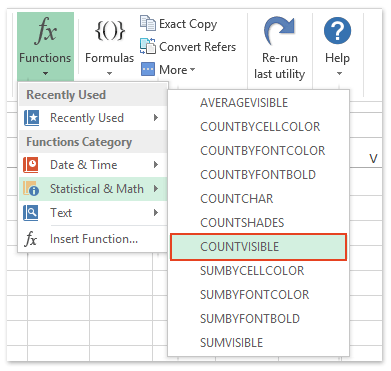This screenshot has width=391, height=371.
Task: Click the Re-run last utility arrow icon
Action: (279, 31)
